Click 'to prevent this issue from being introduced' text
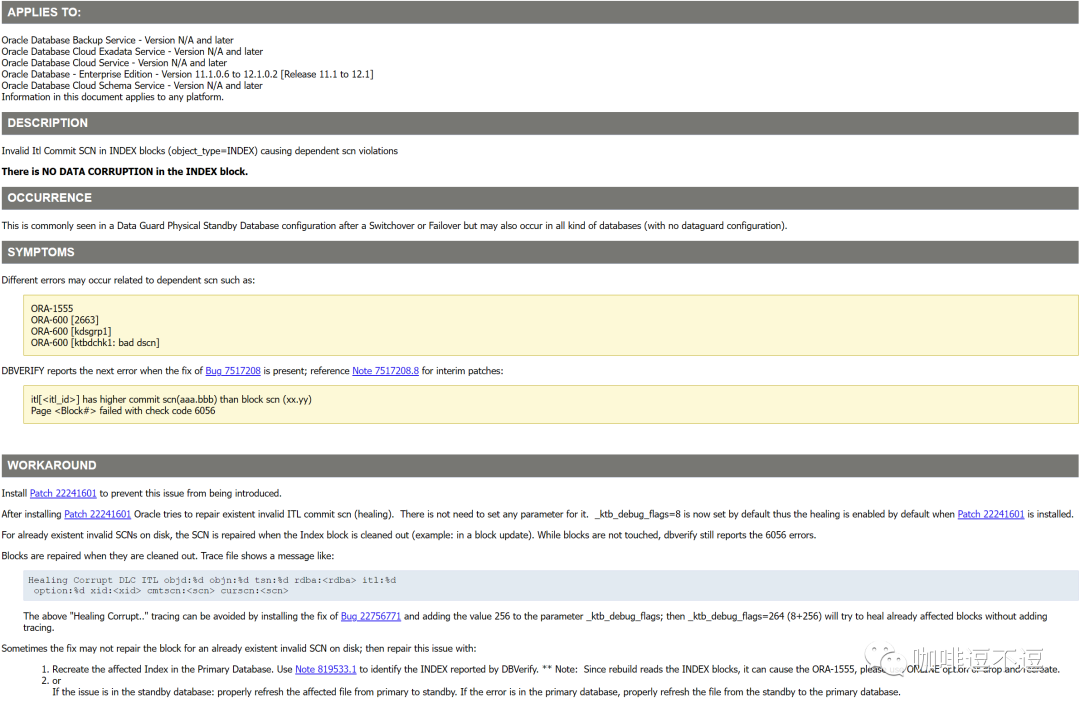Image resolution: width=1080 pixels, height=708 pixels. coord(190,493)
